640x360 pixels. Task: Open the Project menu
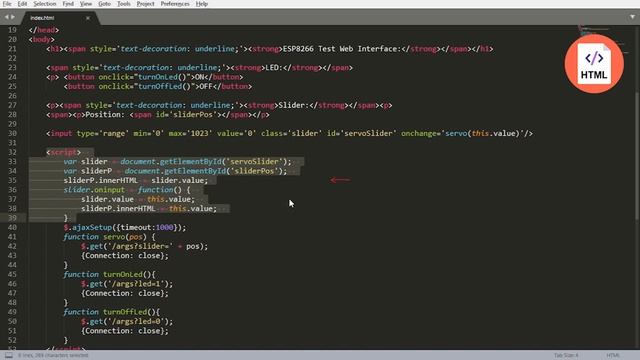pyautogui.click(x=145, y=4)
